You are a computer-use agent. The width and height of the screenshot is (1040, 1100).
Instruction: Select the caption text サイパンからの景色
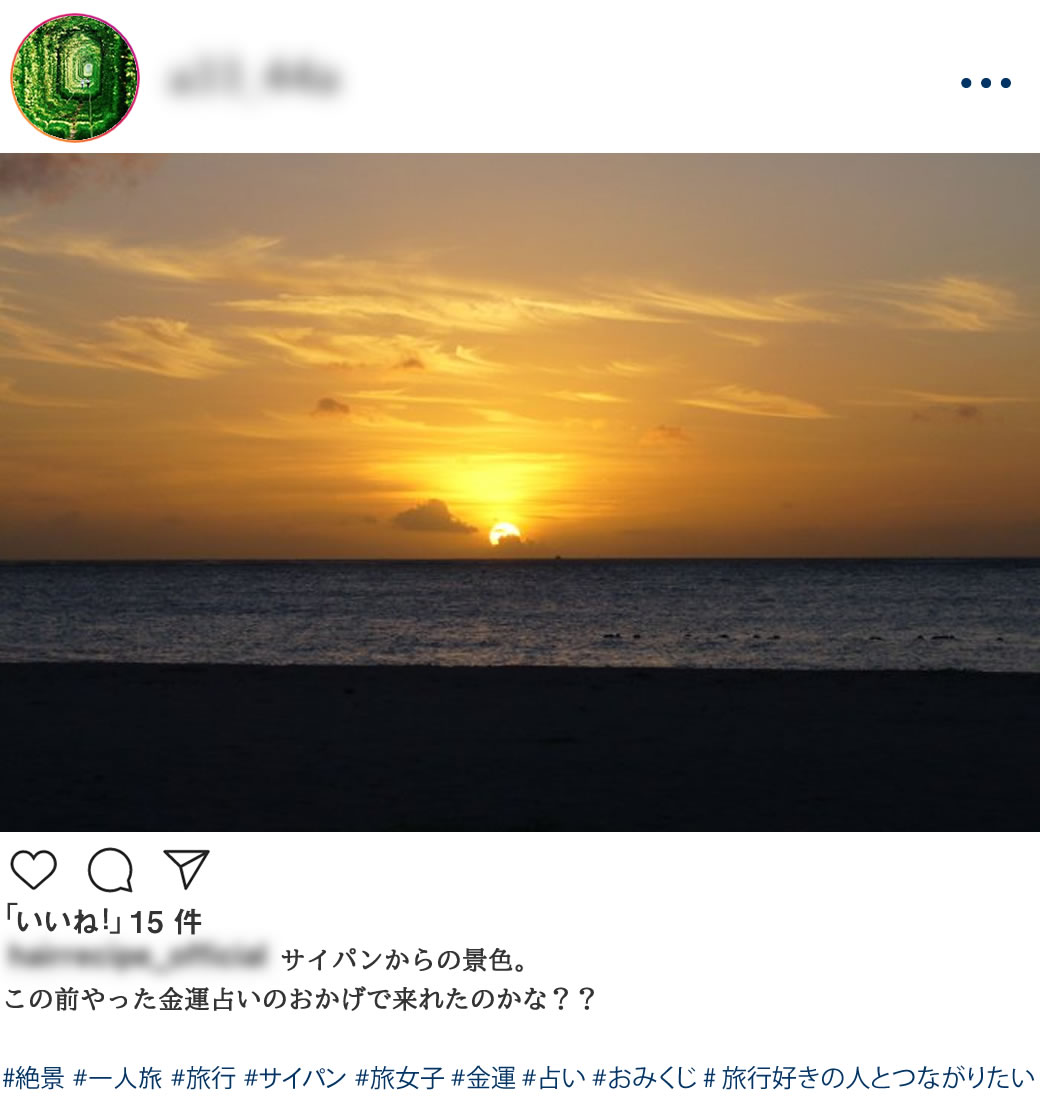click(397, 959)
